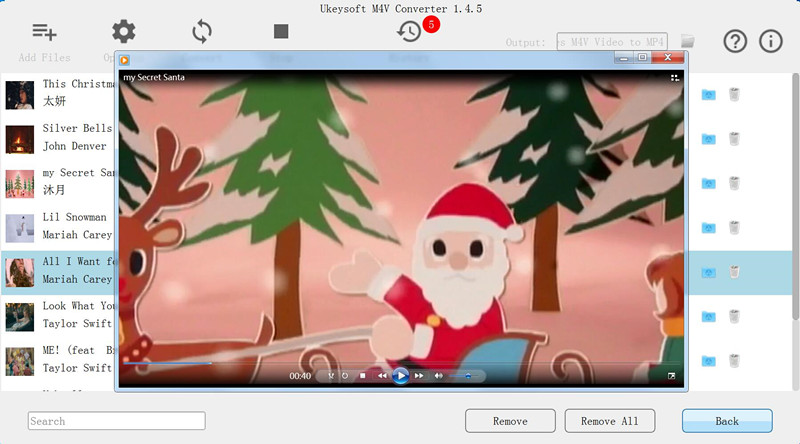
Task: Select my Secret Santa thumbnail
Action: [20, 183]
